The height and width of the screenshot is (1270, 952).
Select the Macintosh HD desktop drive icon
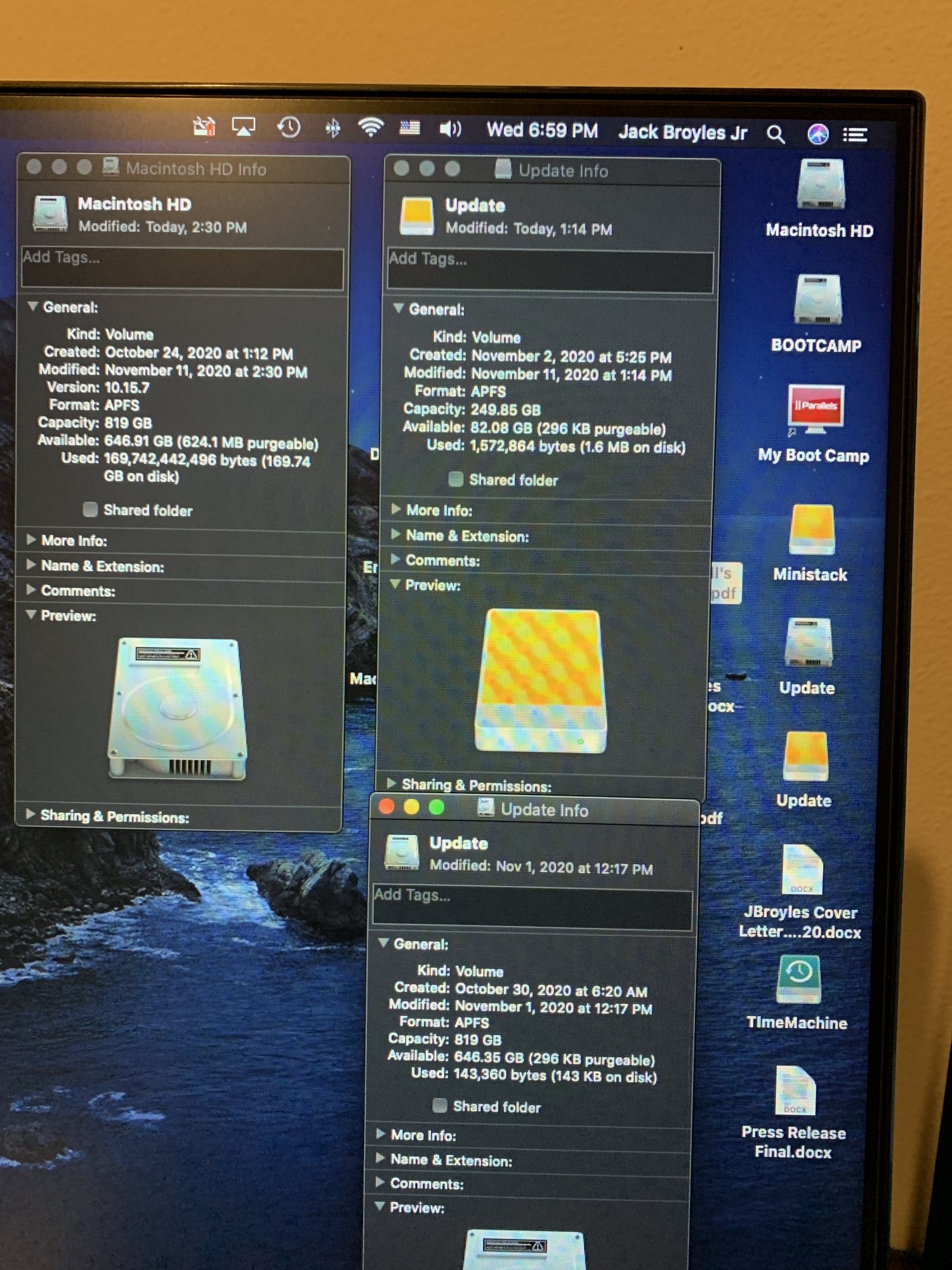(821, 185)
